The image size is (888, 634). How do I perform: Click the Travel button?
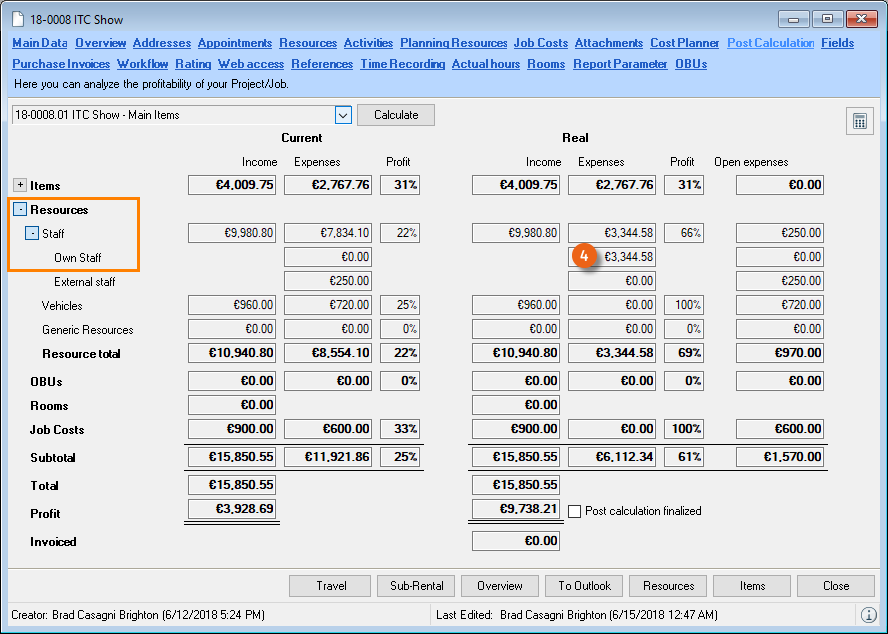[x=331, y=586]
